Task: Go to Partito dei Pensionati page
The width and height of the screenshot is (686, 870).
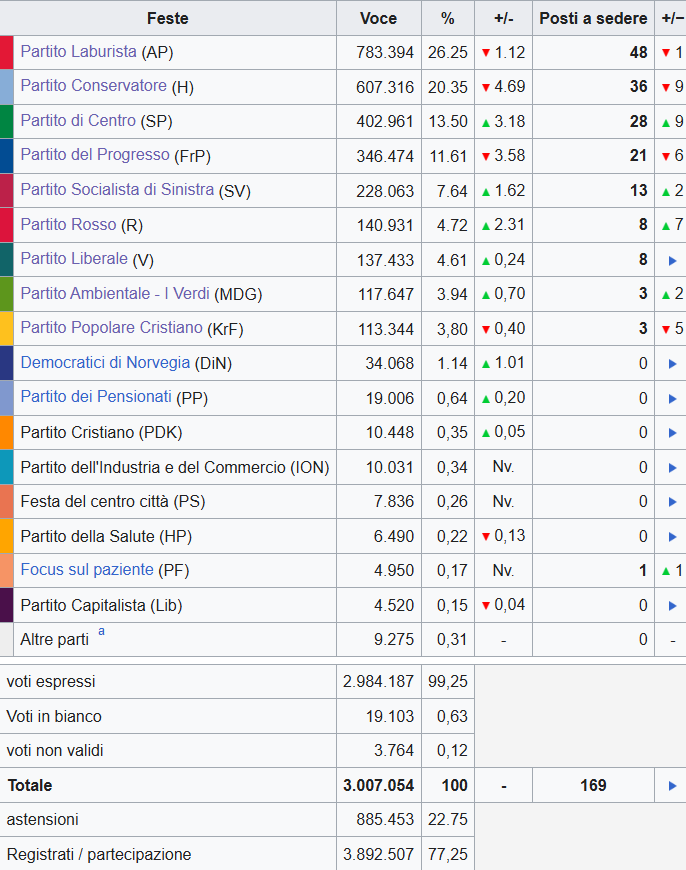Action: pyautogui.click(x=96, y=397)
